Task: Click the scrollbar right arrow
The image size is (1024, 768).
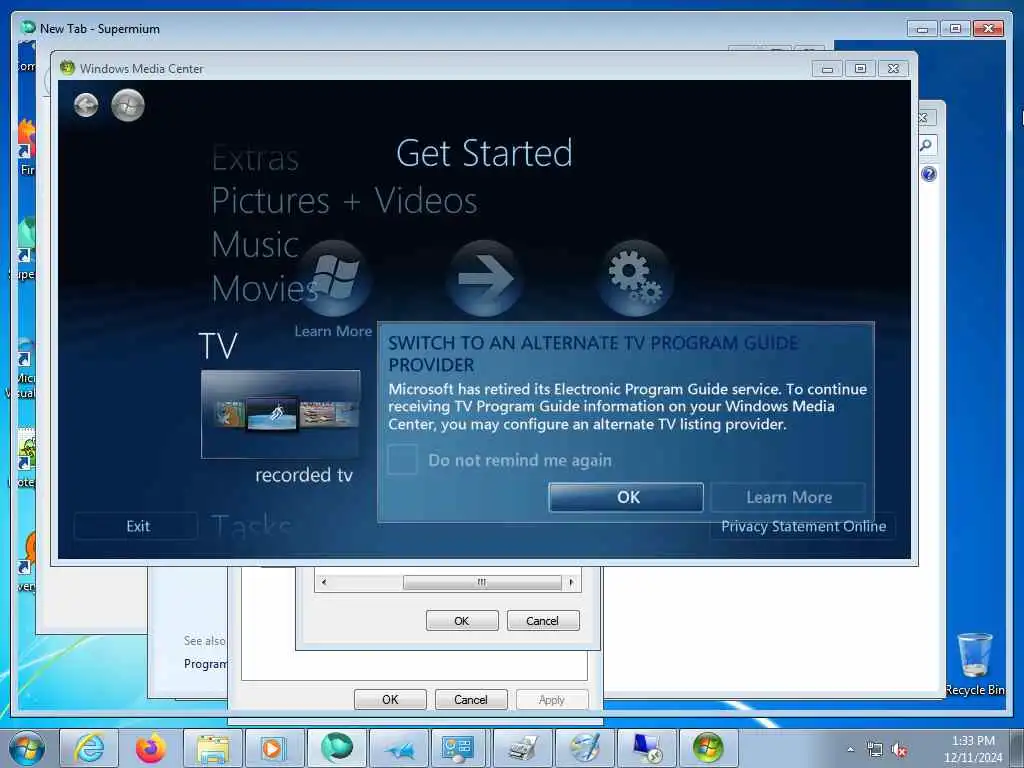Action: 571,582
